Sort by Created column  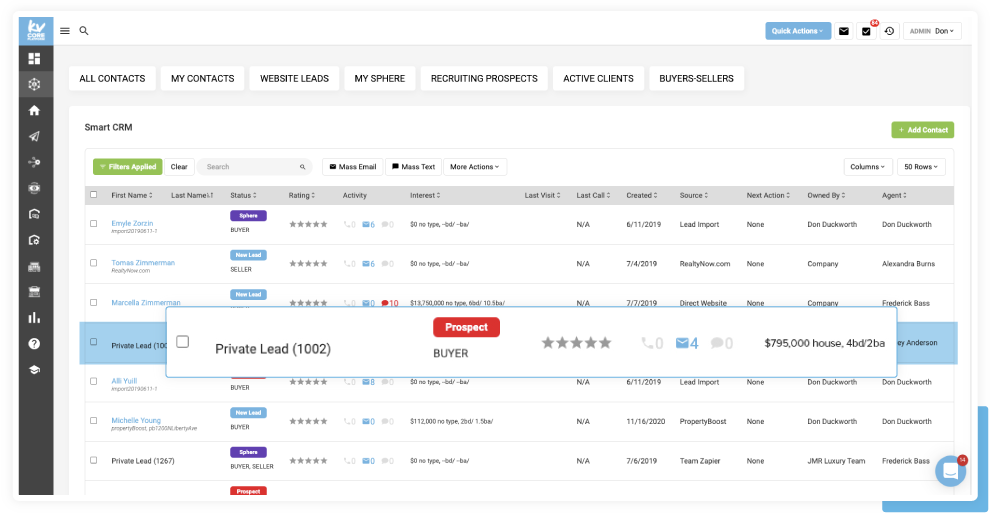pos(642,195)
